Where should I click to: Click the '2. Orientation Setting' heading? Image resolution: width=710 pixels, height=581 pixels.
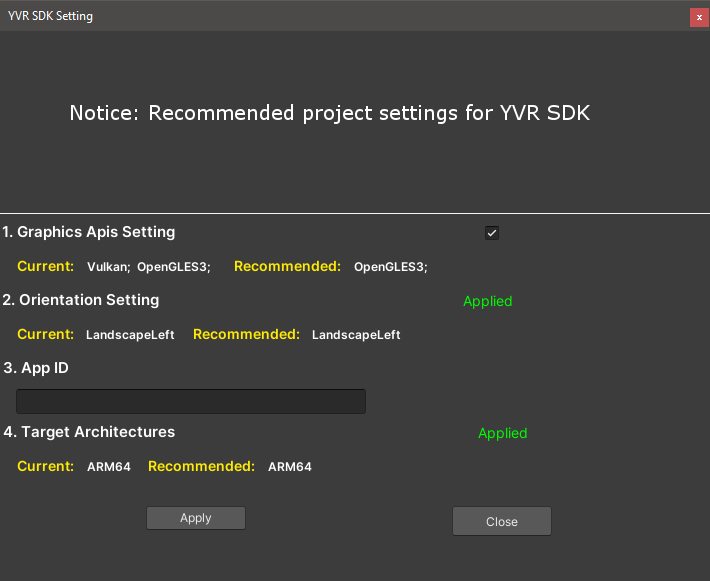click(81, 300)
